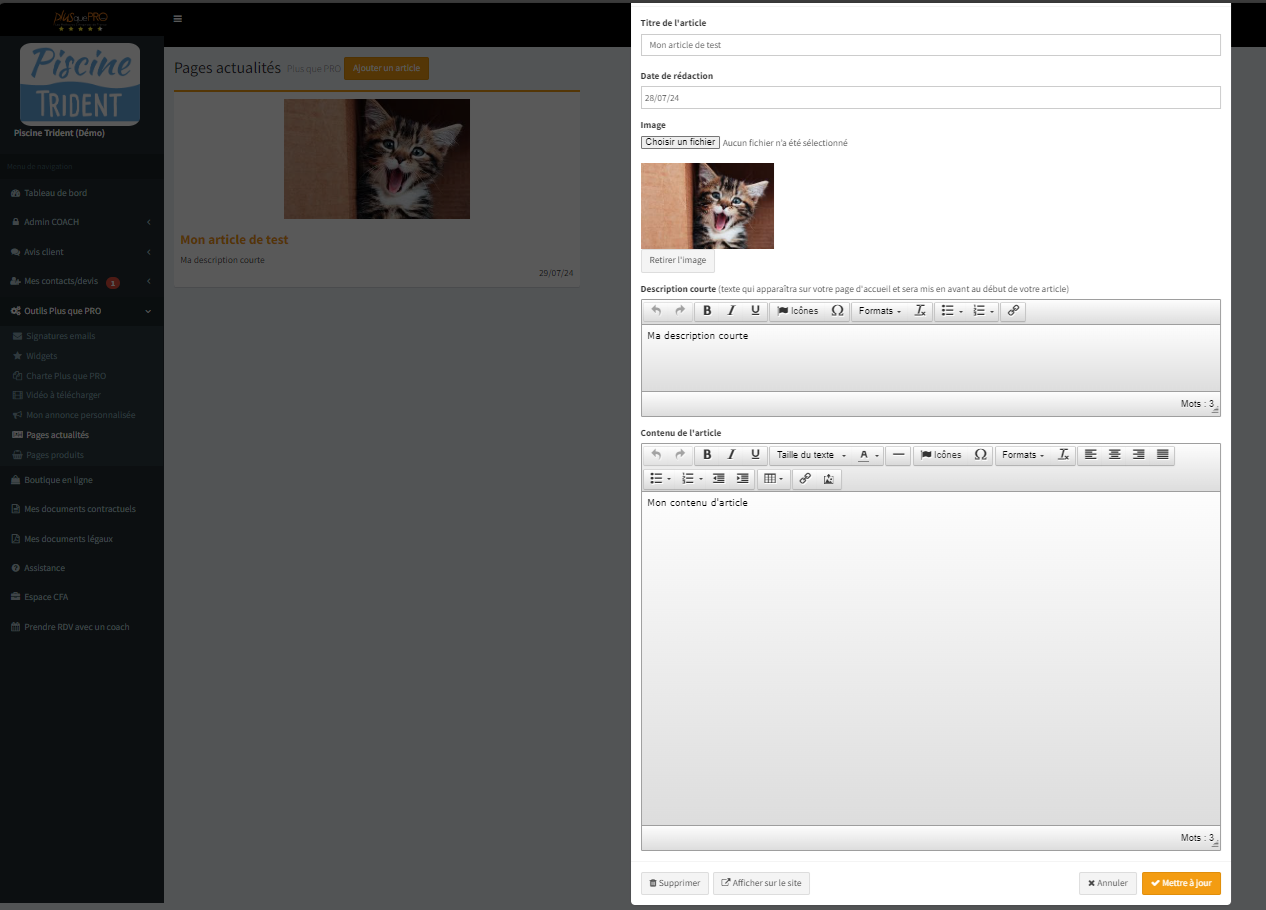Open Icônes picker in Description courte toolbar
1266x910 pixels.
point(798,311)
